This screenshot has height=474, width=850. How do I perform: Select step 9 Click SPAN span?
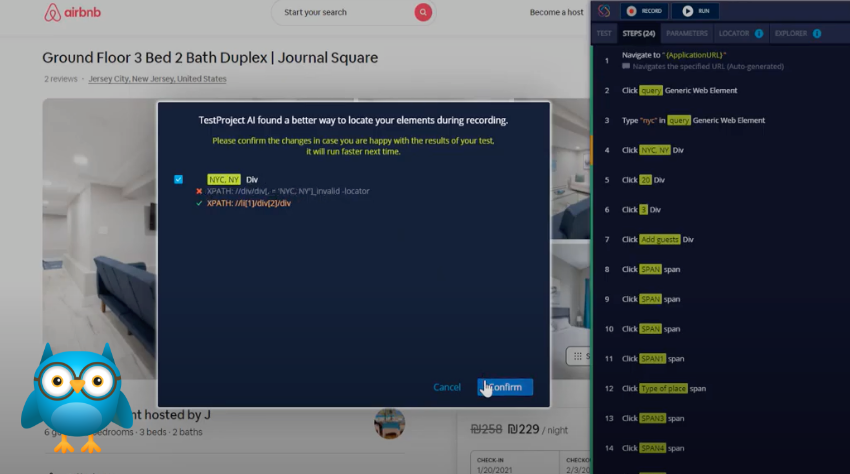721,299
